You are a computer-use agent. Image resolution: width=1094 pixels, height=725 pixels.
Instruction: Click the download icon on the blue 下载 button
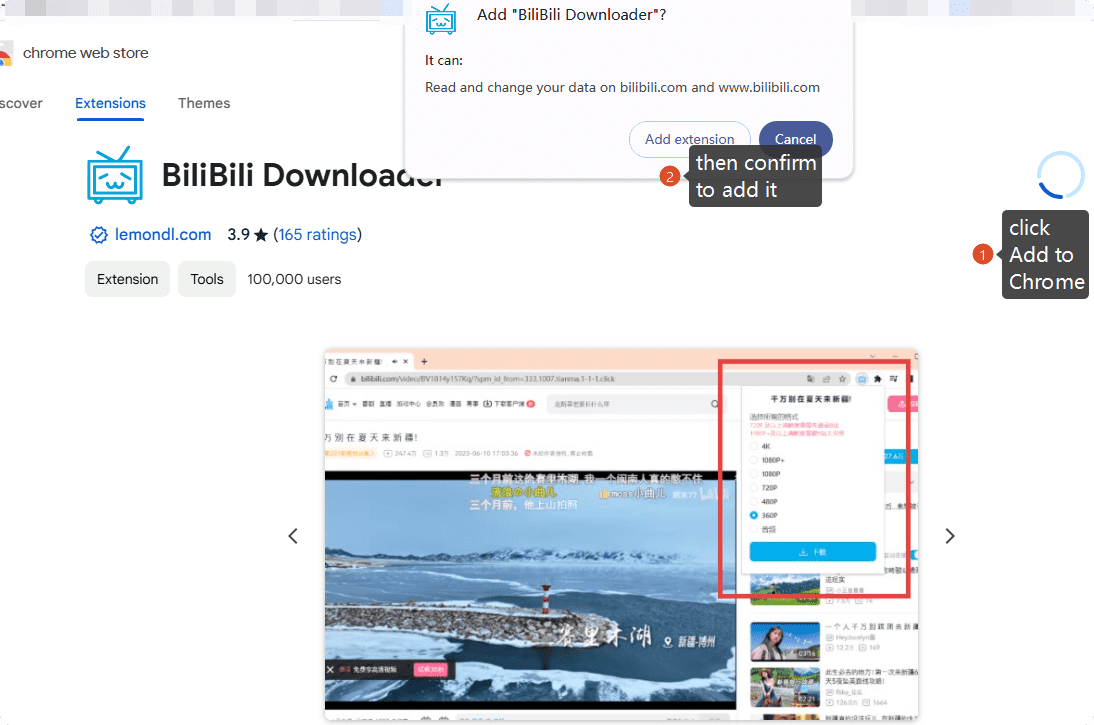point(804,551)
